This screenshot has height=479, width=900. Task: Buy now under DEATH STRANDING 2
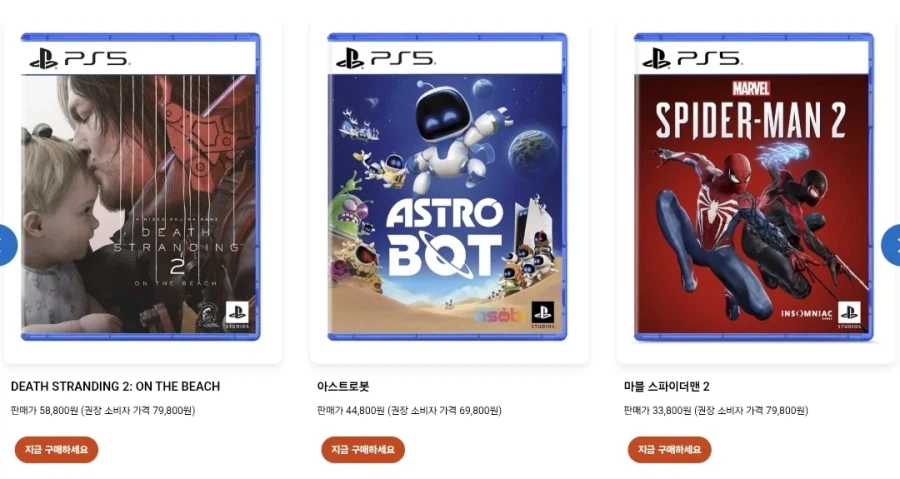click(x=56, y=450)
